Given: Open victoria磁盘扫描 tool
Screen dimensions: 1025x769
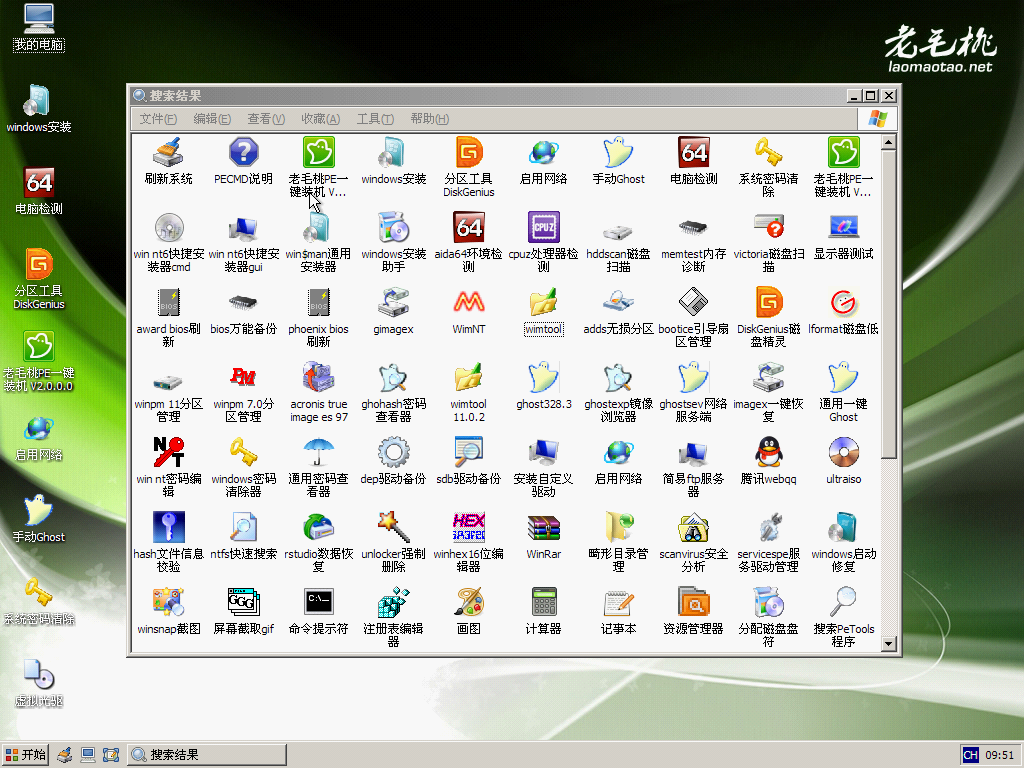Looking at the screenshot, I should coord(769,227).
